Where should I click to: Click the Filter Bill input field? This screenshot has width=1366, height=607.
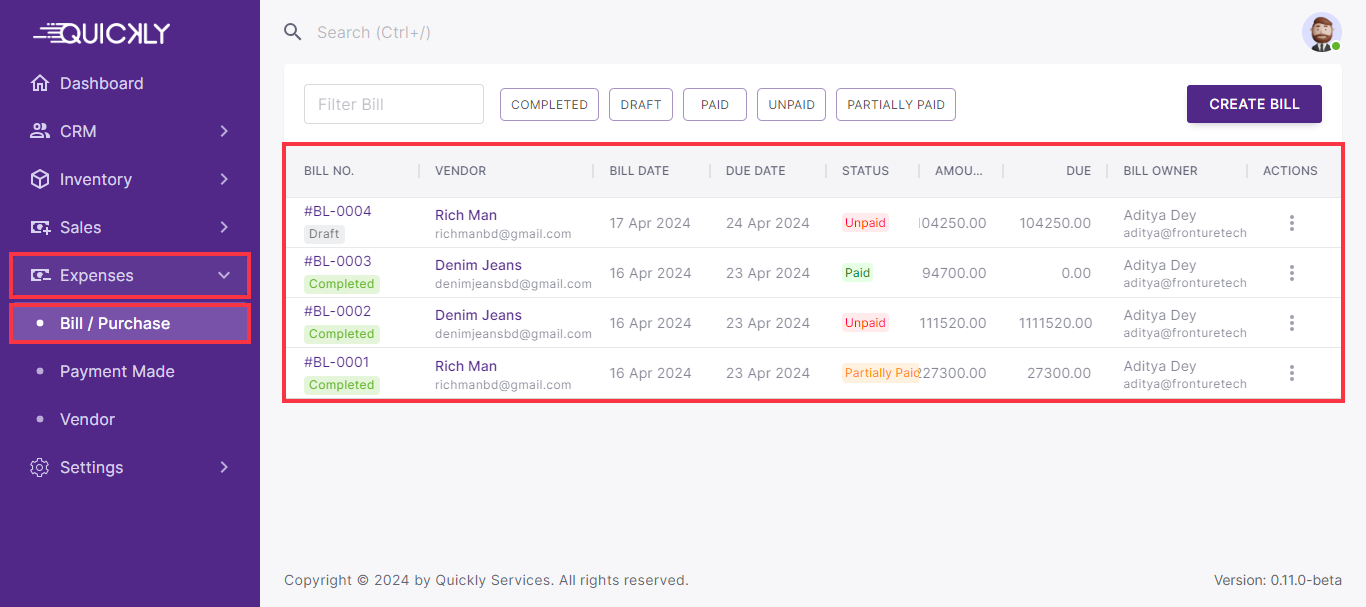[394, 104]
